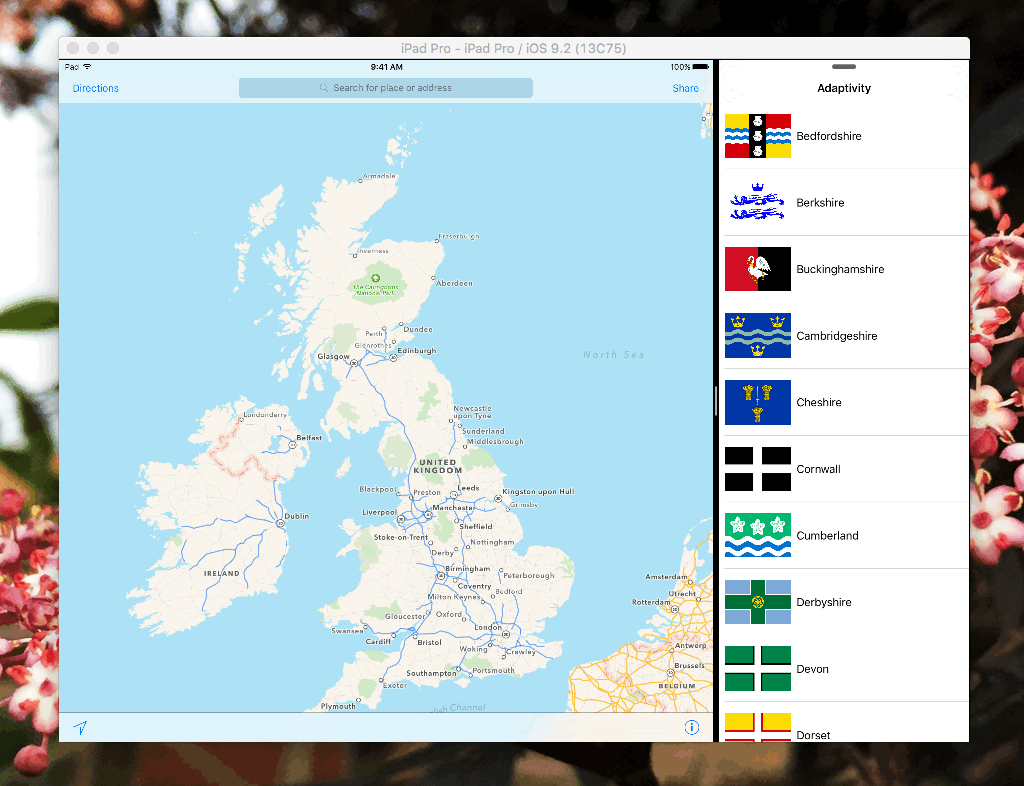Click the Amsterdam label on map
Screen dimensions: 1024x786
666,576
